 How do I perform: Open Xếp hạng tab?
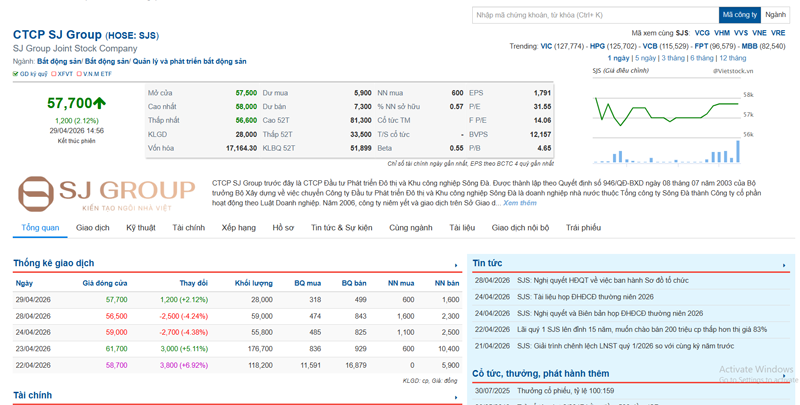click(x=239, y=228)
